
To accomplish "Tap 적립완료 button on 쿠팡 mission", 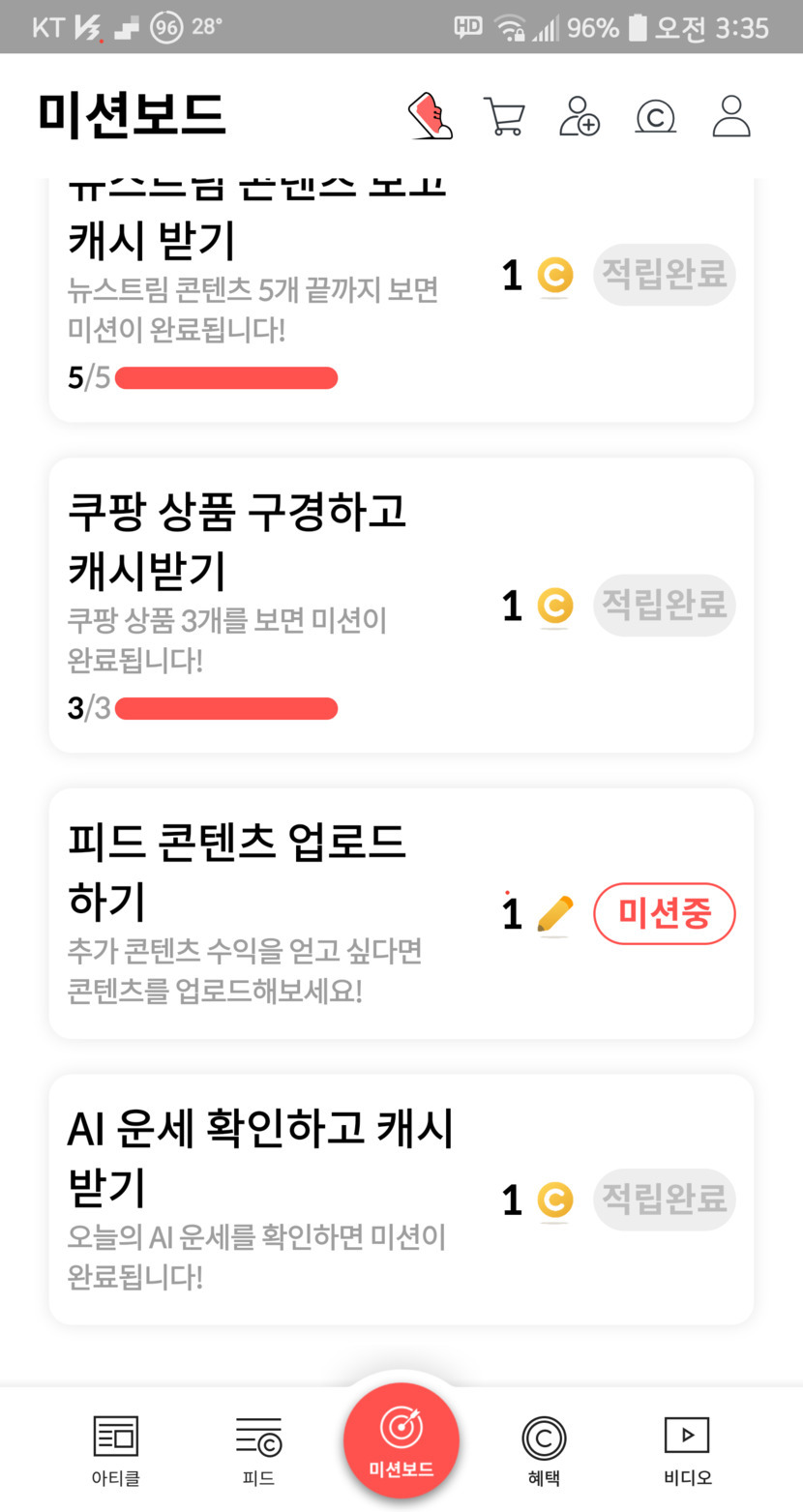I will pos(664,606).
